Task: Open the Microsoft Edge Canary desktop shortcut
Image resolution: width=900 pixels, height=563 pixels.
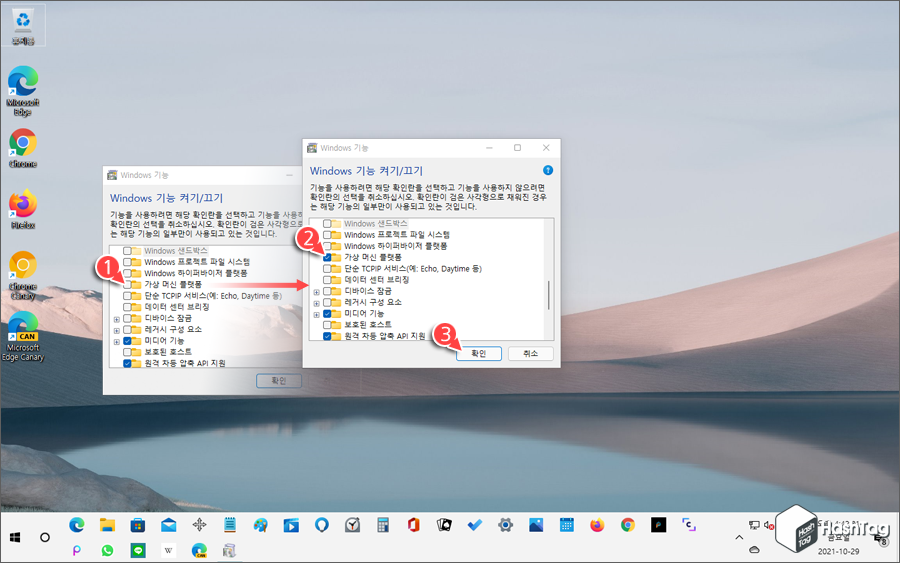Action: click(23, 337)
